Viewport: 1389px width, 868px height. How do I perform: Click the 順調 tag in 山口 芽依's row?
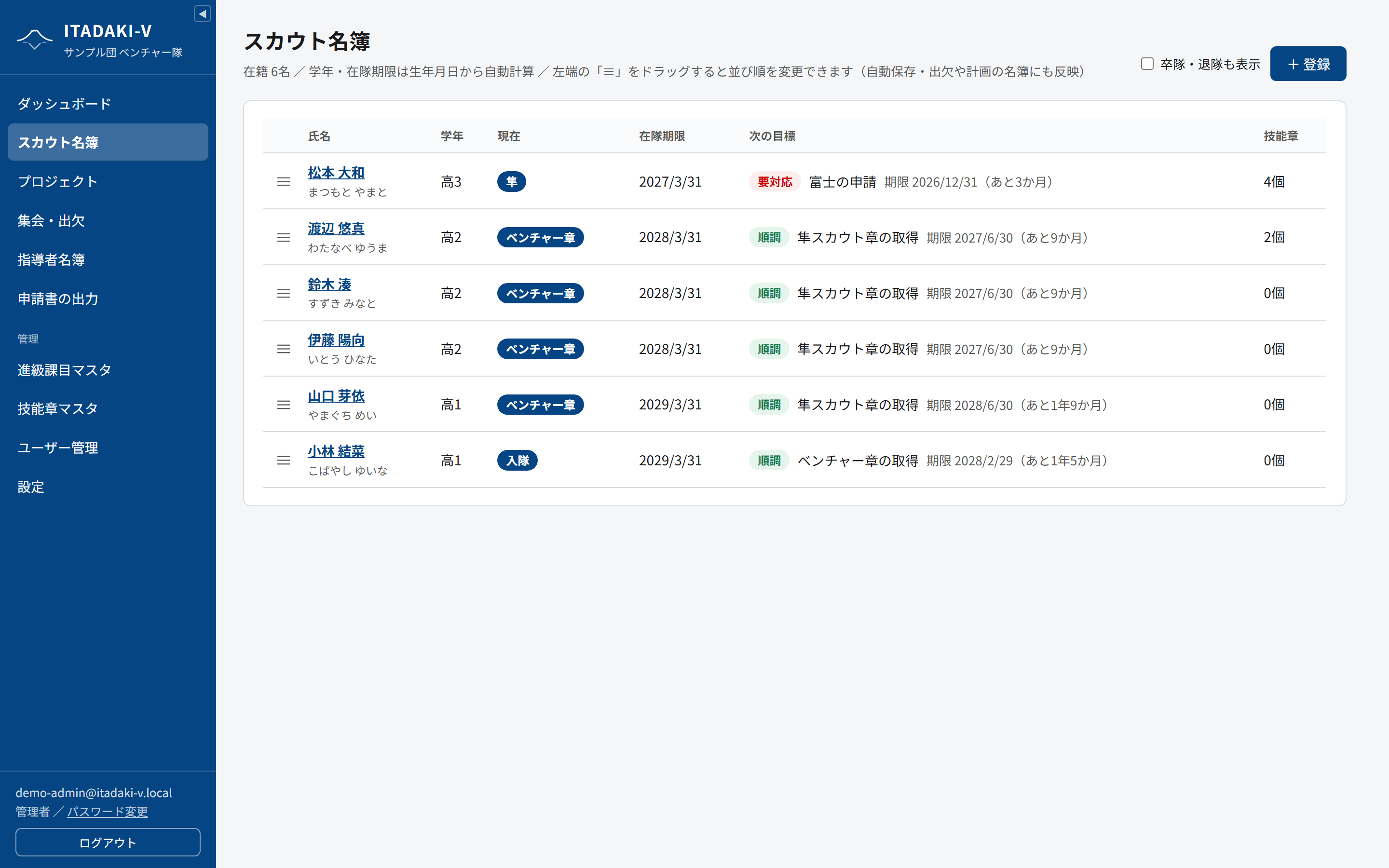[769, 405]
